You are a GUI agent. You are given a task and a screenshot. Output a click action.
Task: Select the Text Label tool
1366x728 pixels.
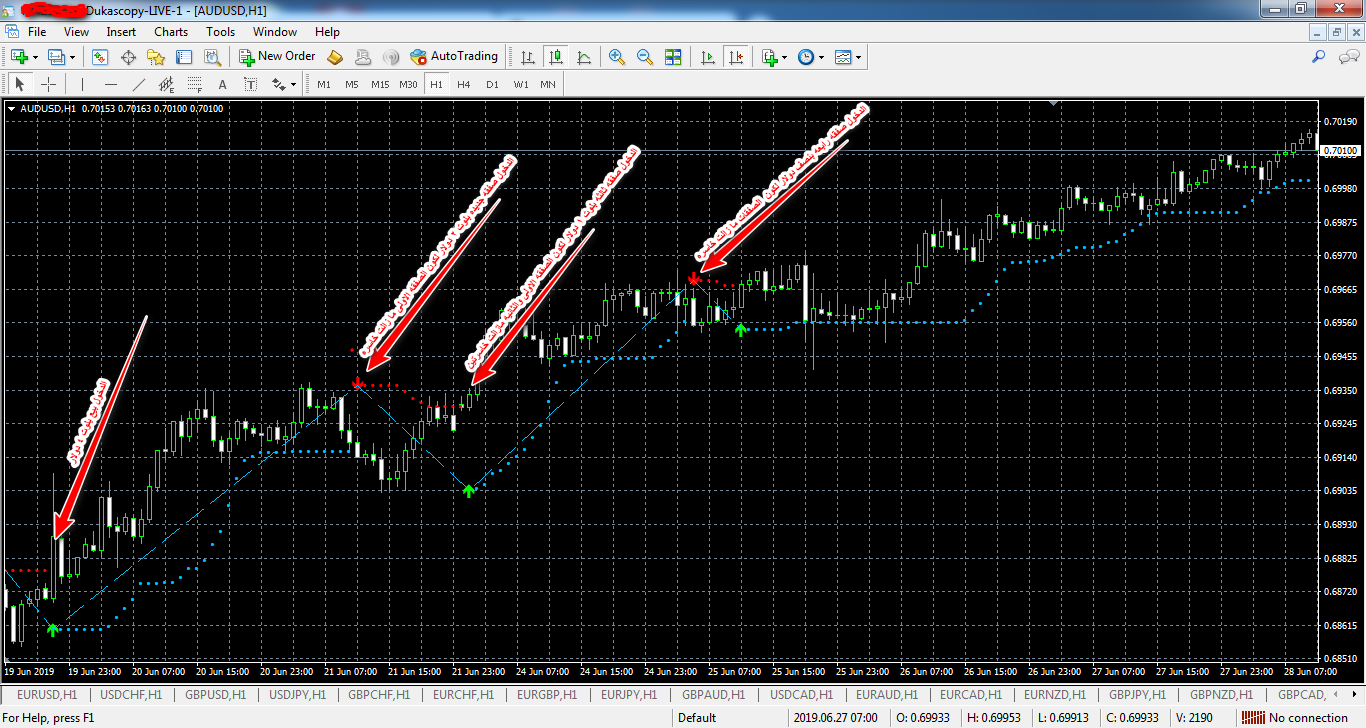coord(250,84)
